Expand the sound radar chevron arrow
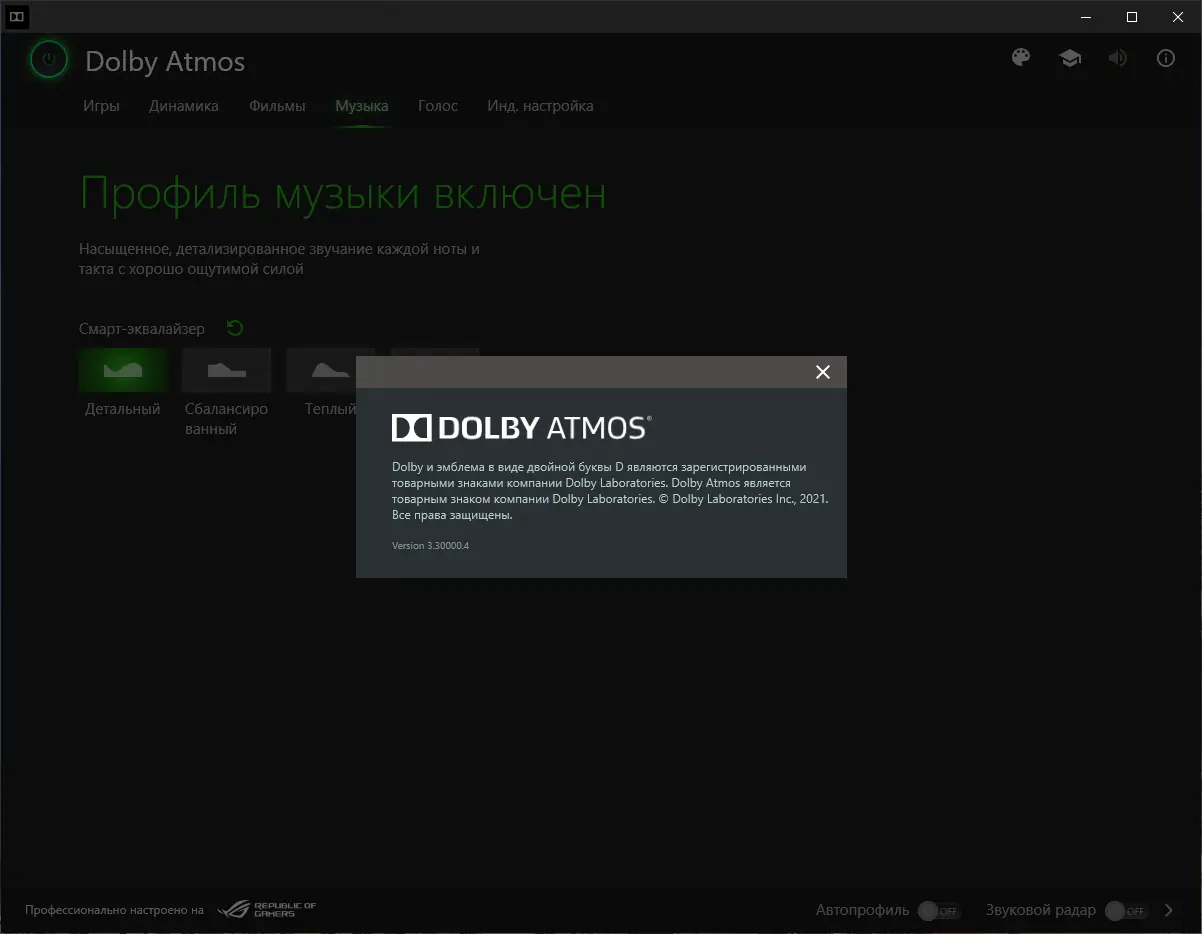This screenshot has height=934, width=1202. point(1169,911)
